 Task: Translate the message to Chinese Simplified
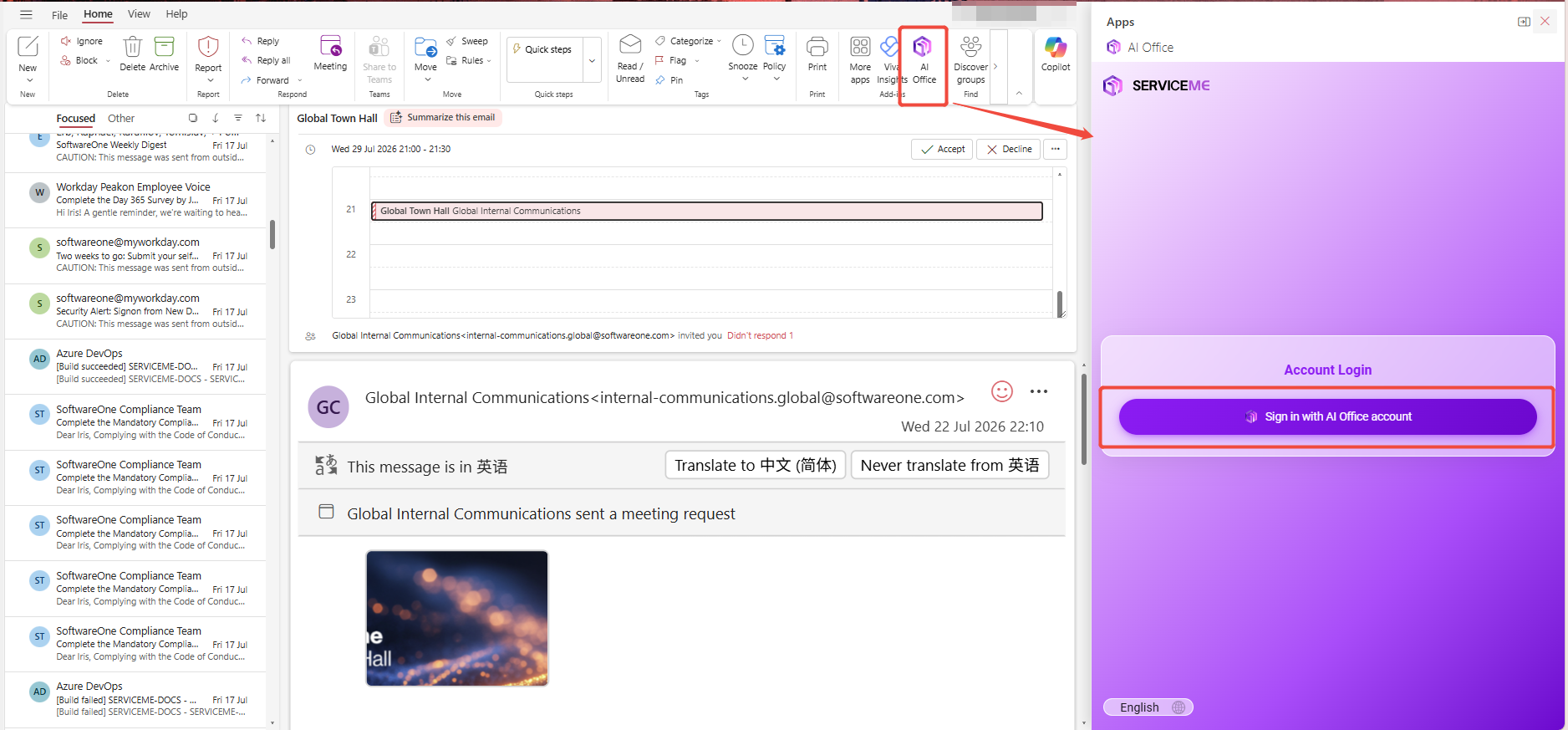[x=756, y=465]
